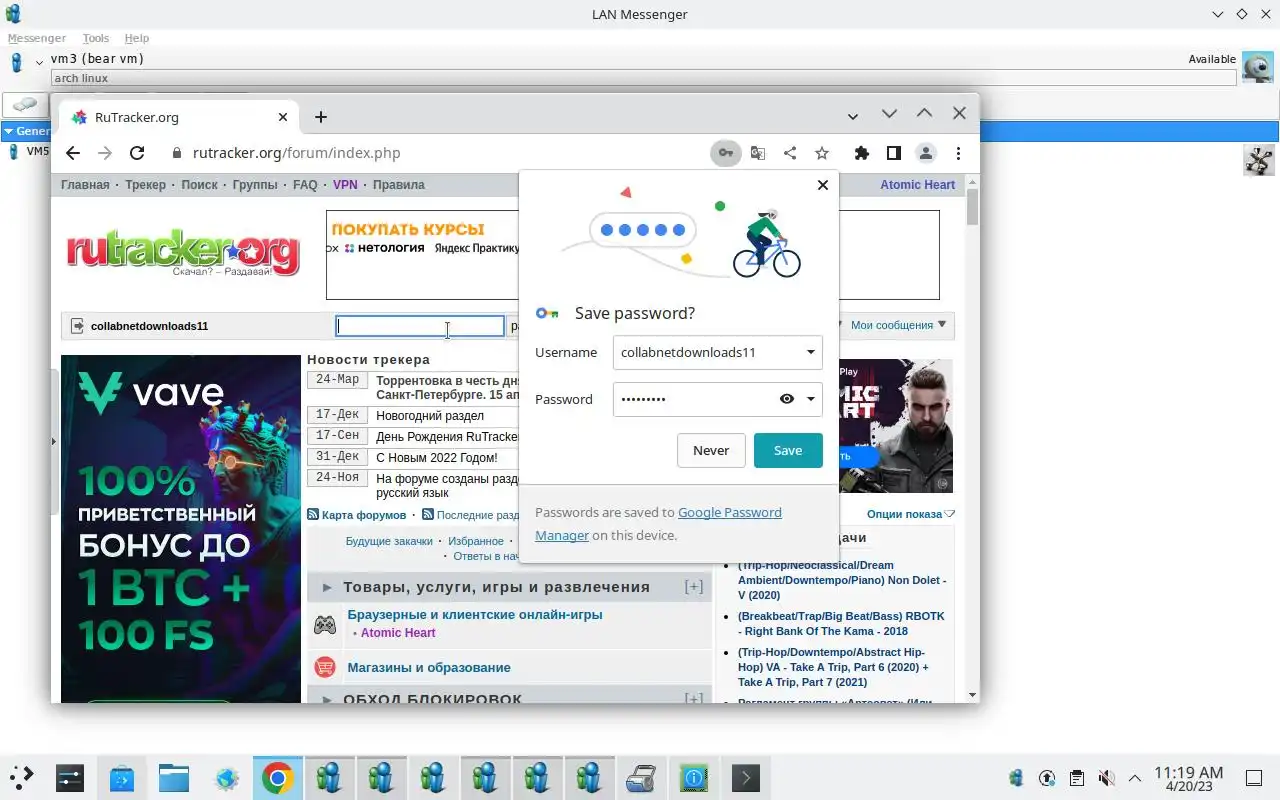Click the site search input field

point(420,326)
